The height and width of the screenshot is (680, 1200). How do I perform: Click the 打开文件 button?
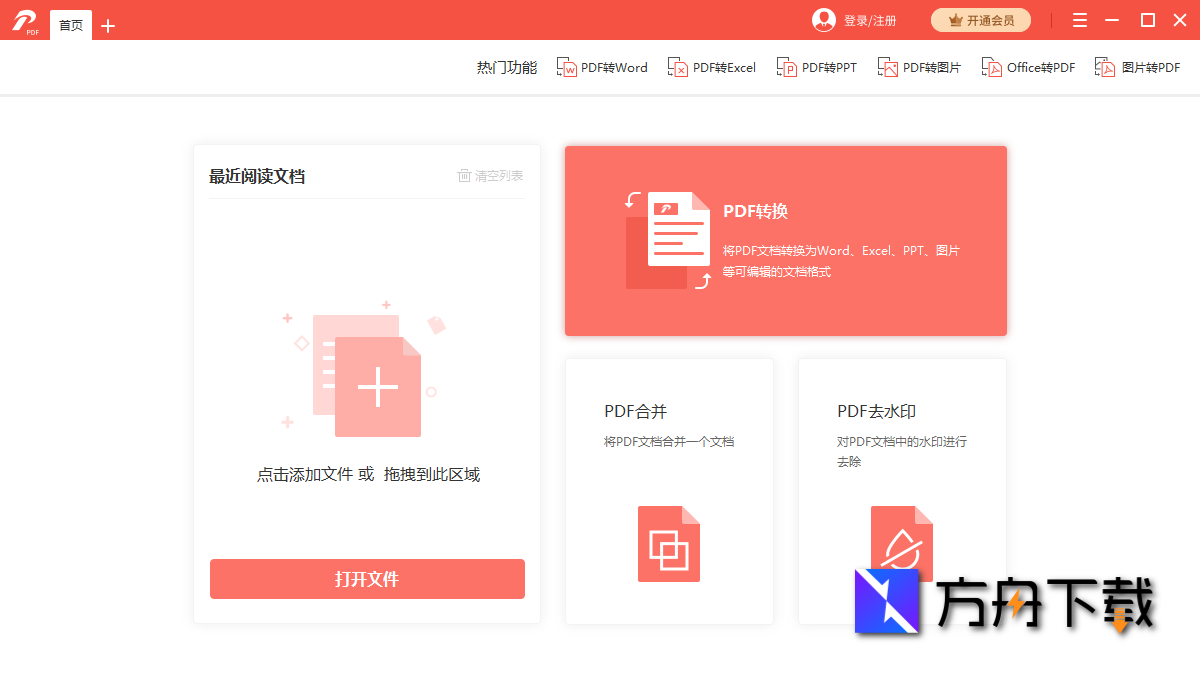367,579
